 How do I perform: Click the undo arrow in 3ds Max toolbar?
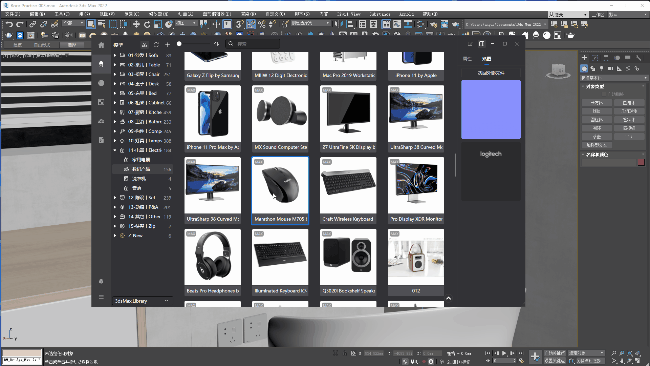point(9,24)
